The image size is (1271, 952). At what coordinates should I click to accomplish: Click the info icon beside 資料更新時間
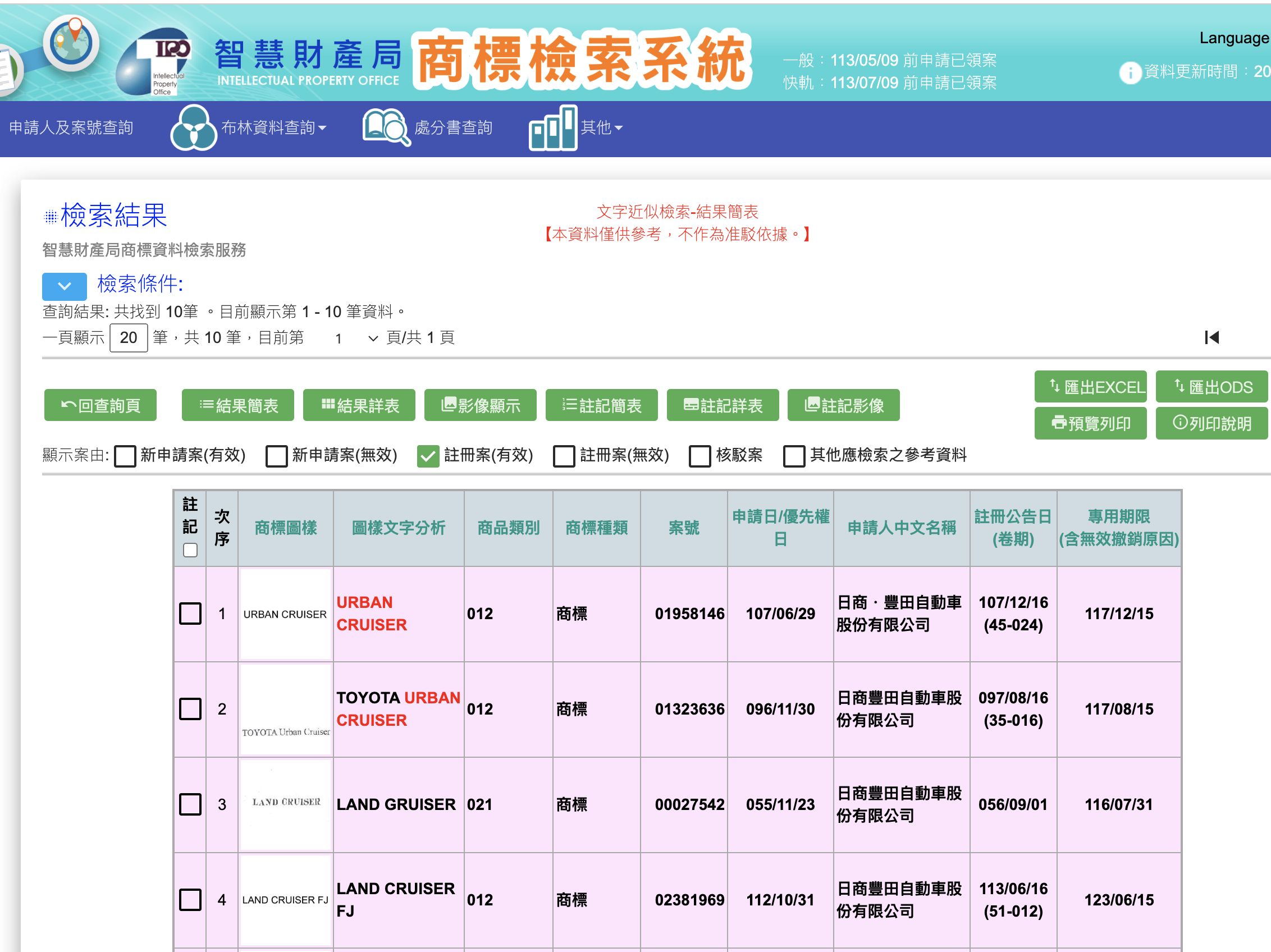tap(1130, 73)
